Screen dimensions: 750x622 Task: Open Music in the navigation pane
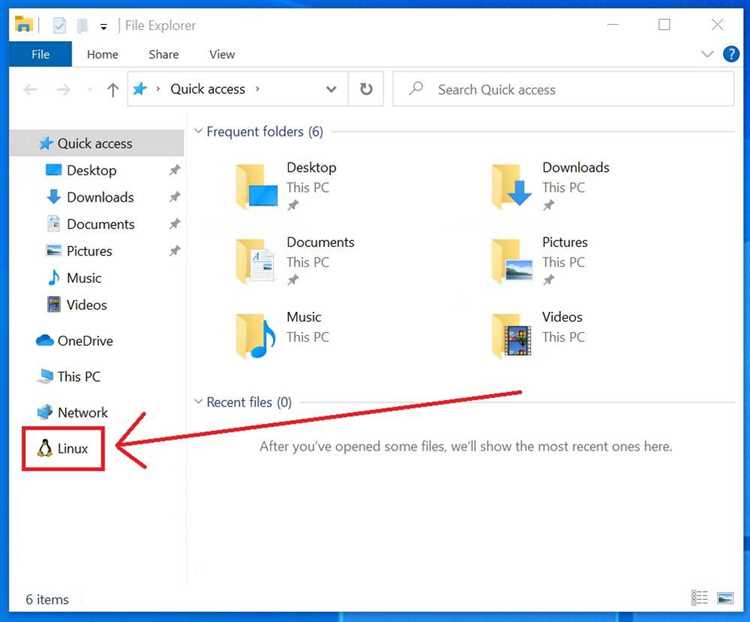(x=84, y=278)
